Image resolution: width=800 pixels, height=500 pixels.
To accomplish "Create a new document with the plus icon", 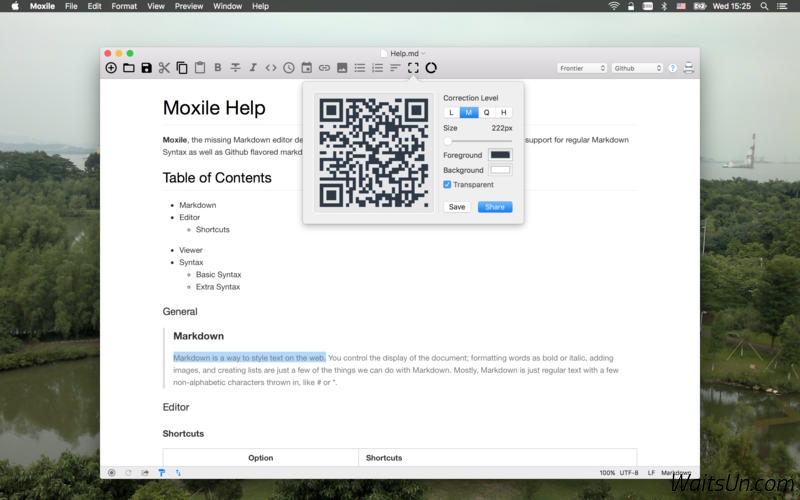I will [111, 68].
